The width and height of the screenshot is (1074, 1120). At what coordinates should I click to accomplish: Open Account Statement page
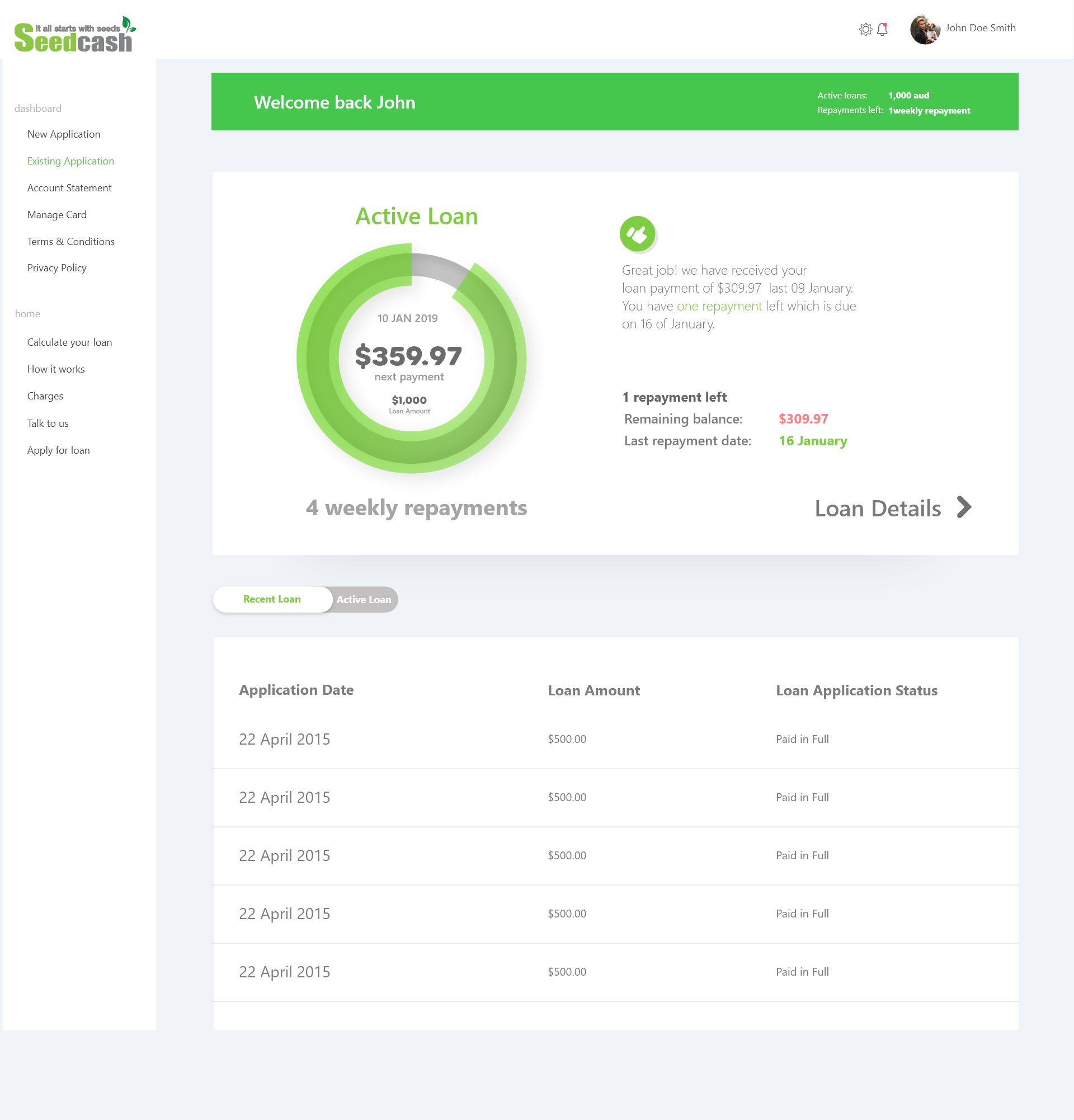click(x=70, y=188)
